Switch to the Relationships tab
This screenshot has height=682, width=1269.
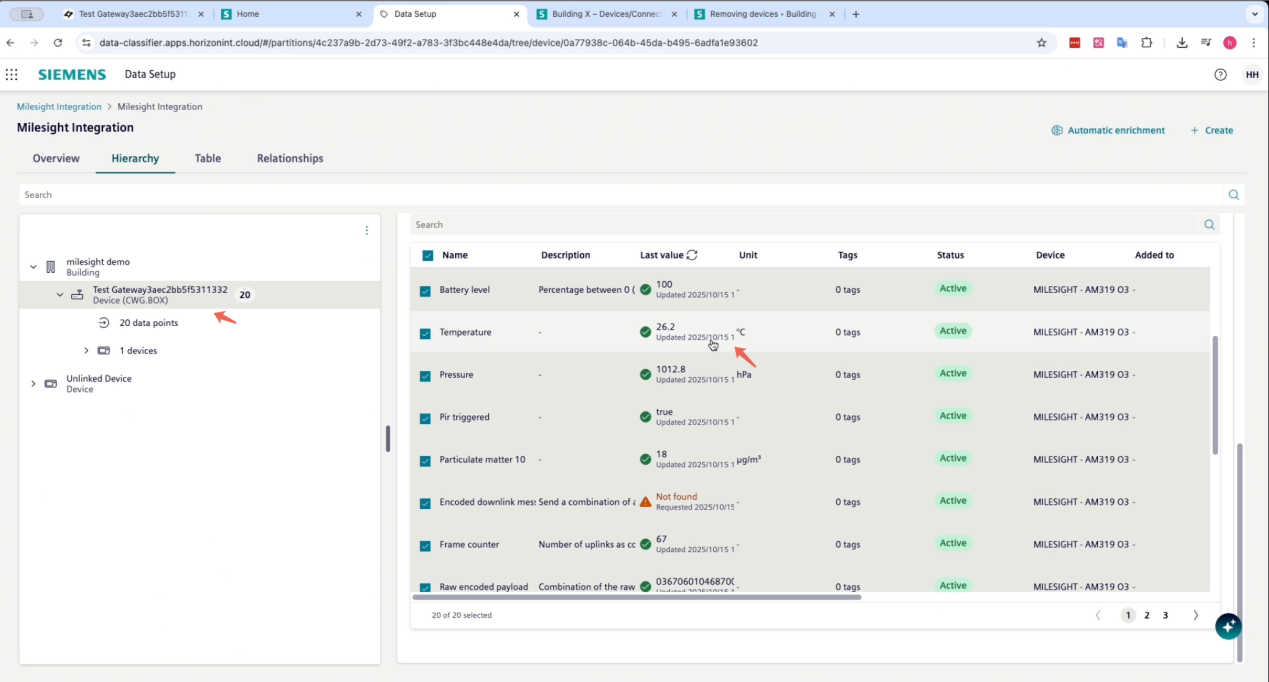(x=290, y=158)
